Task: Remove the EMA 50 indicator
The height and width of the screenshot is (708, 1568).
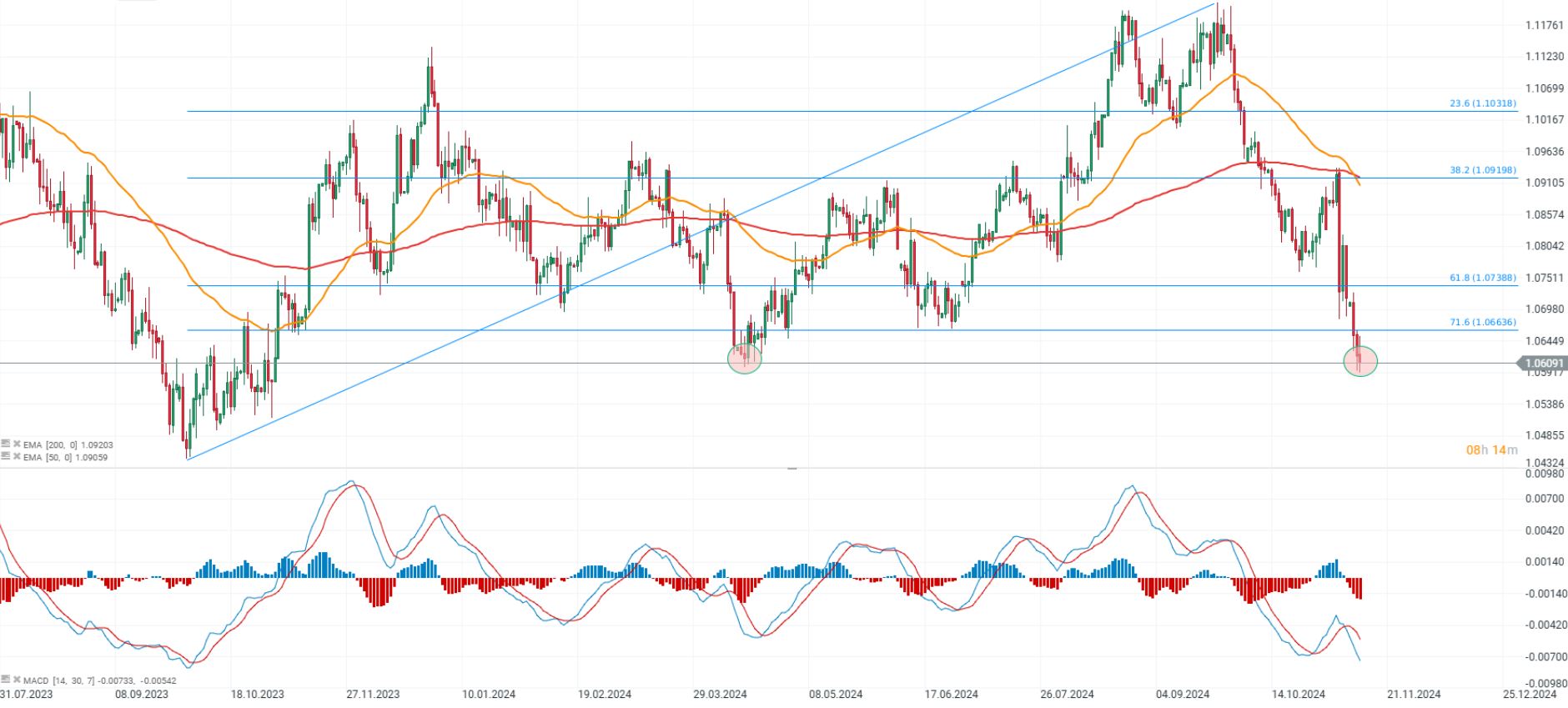Action: click(17, 457)
